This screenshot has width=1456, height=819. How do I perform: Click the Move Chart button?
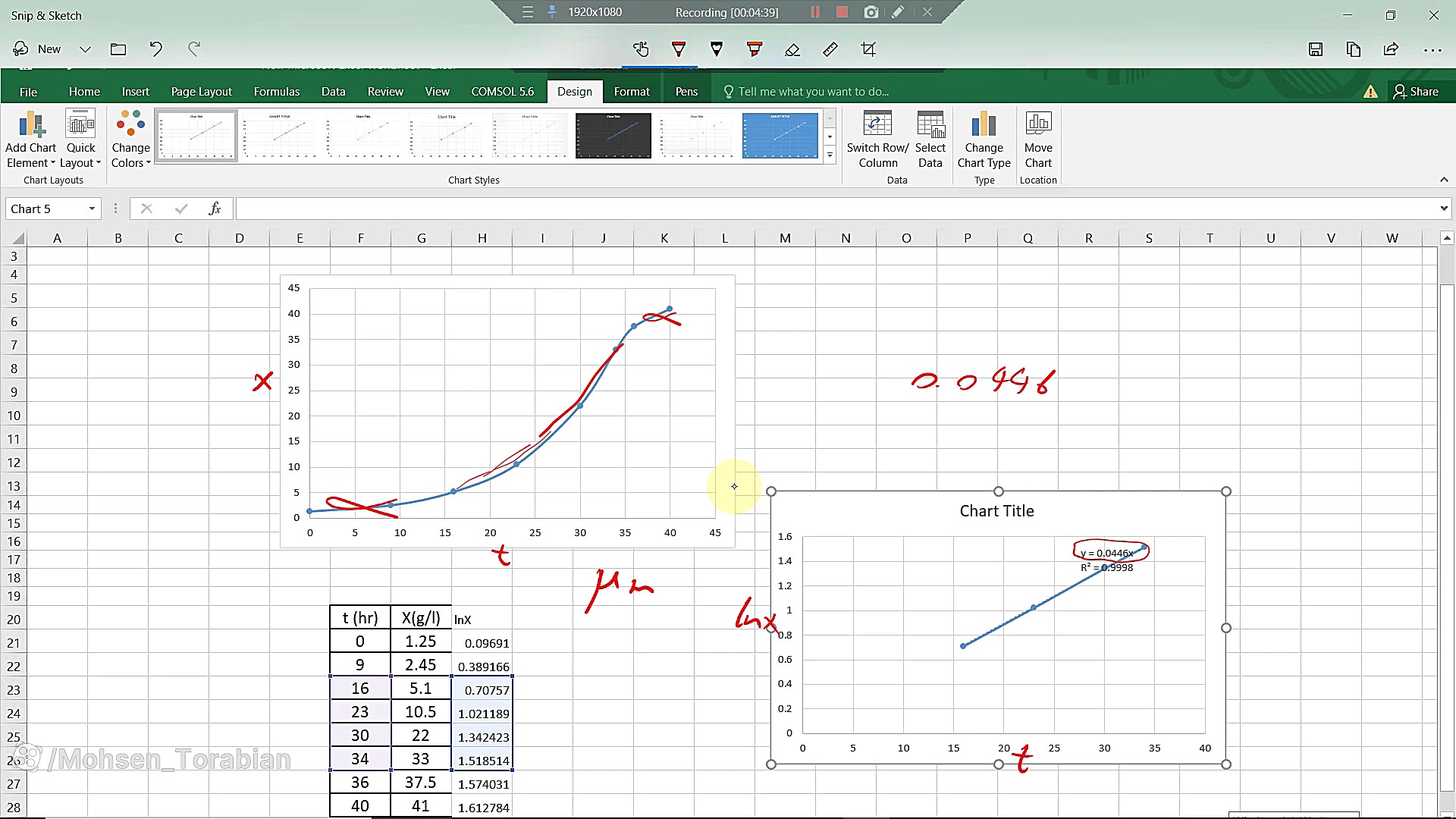[x=1038, y=140]
